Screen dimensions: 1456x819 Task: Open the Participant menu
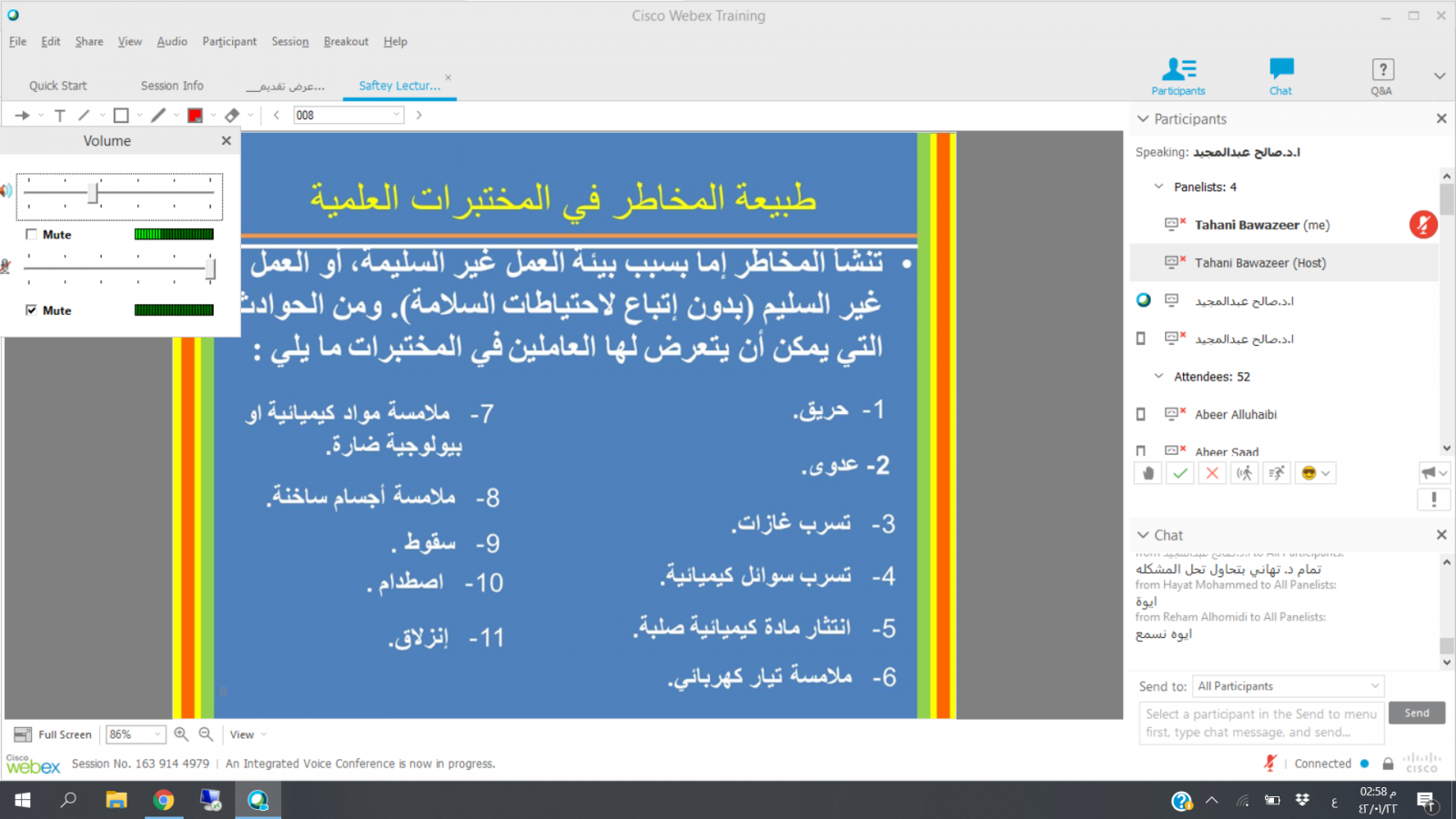[x=229, y=42]
